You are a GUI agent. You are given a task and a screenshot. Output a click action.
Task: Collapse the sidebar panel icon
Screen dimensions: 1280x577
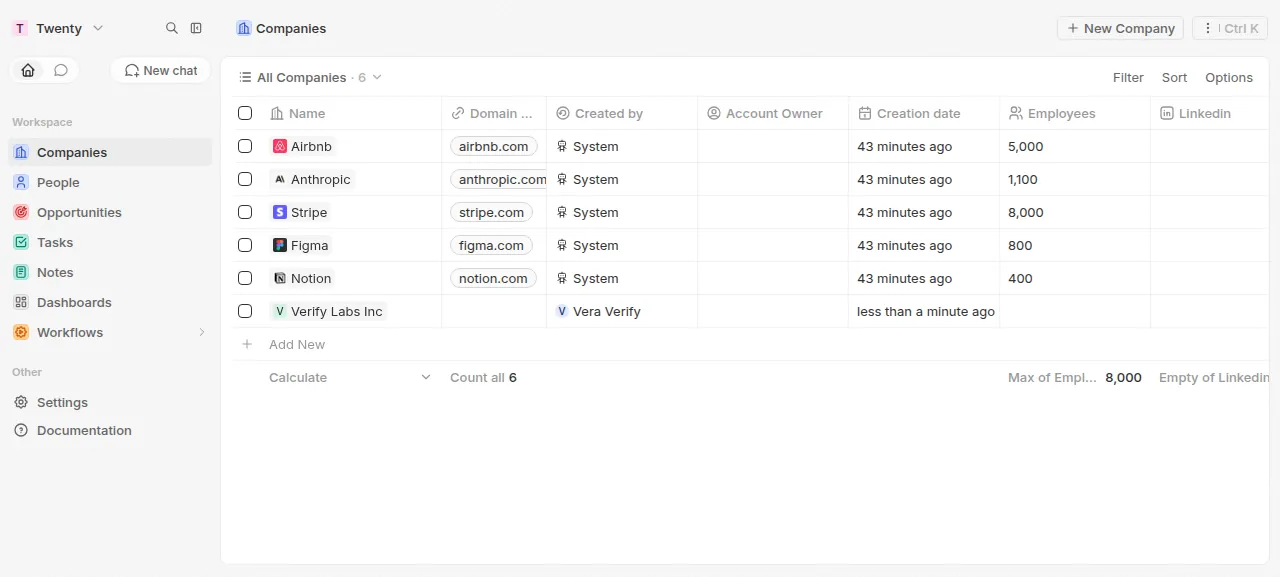pyautogui.click(x=196, y=28)
